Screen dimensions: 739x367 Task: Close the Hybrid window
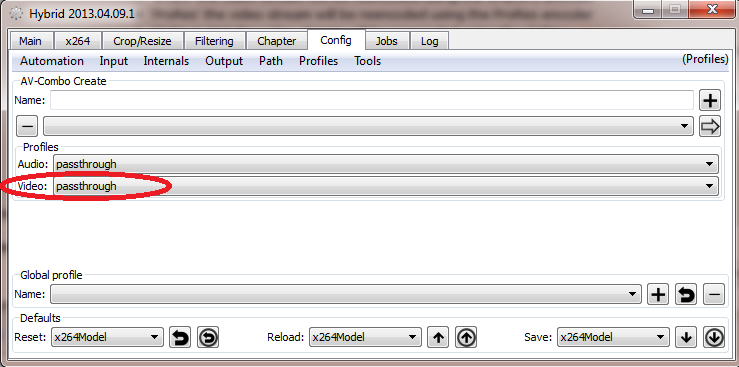712,10
